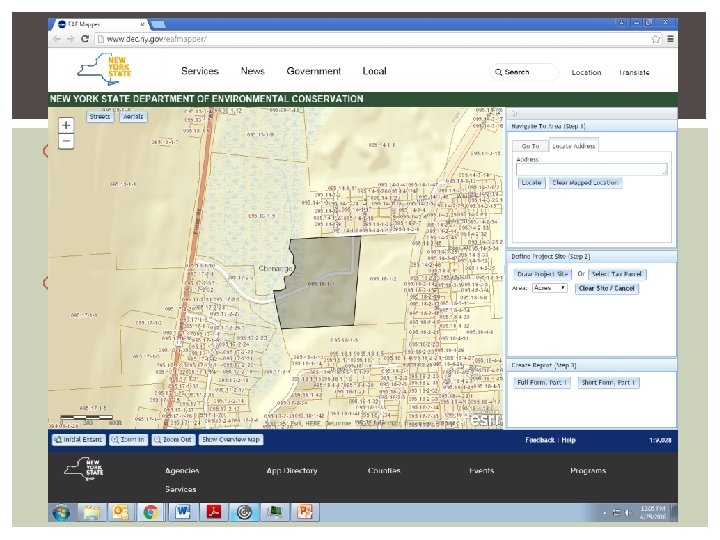Click Events in the footer

click(481, 471)
